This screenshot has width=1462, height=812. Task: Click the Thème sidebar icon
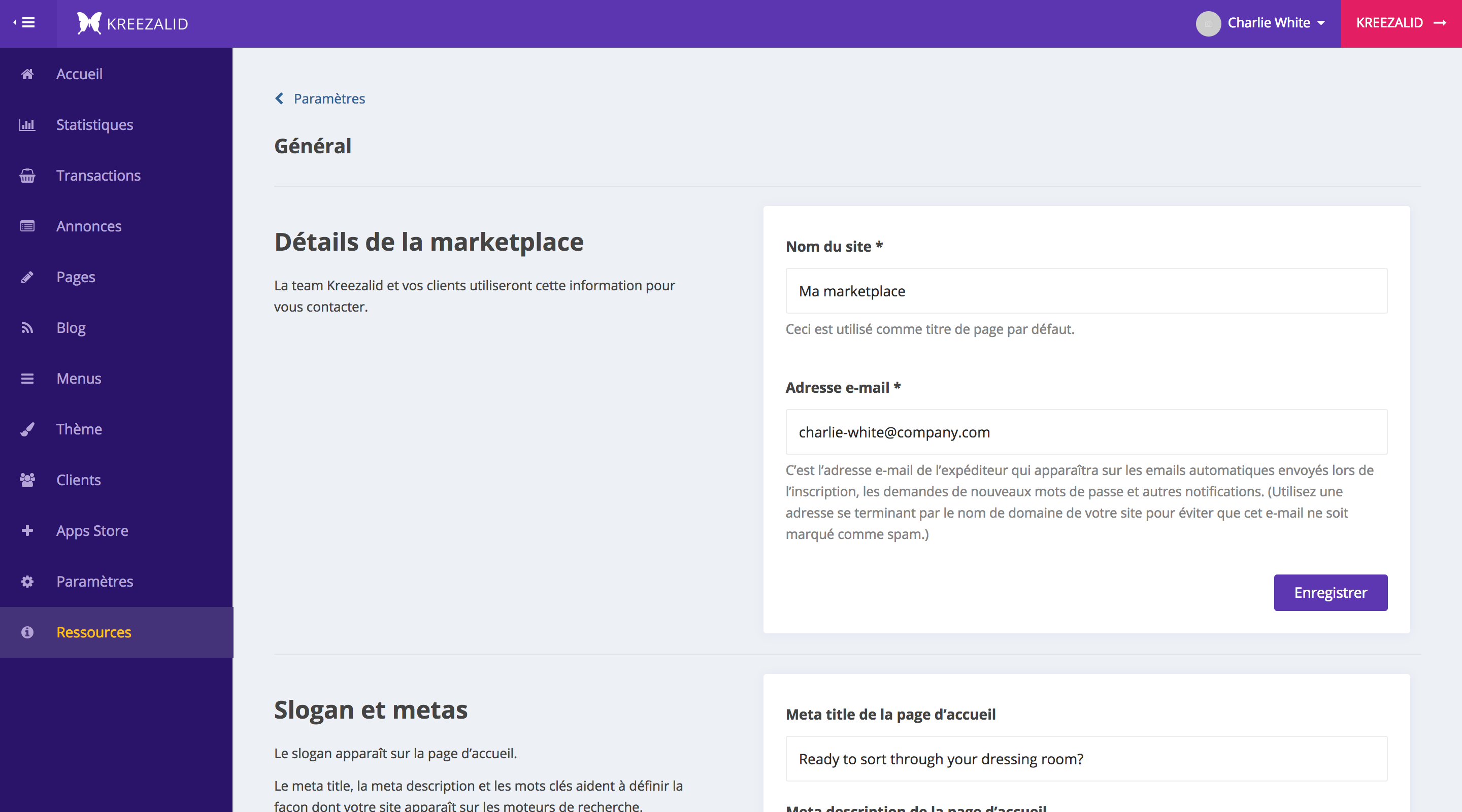[27, 429]
